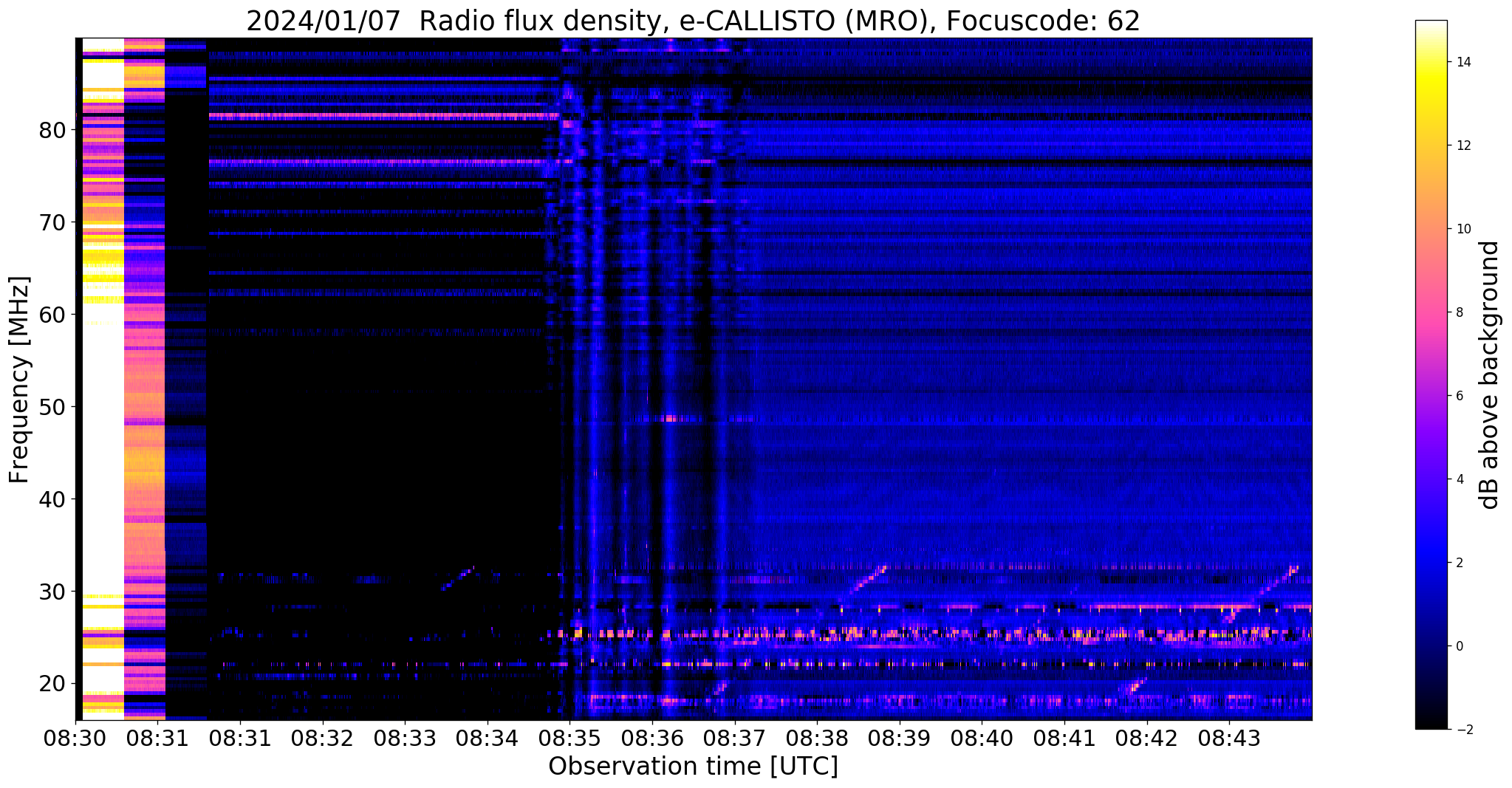Click the 08:35 time tick label
This screenshot has height=788, width=1512.
click(569, 738)
